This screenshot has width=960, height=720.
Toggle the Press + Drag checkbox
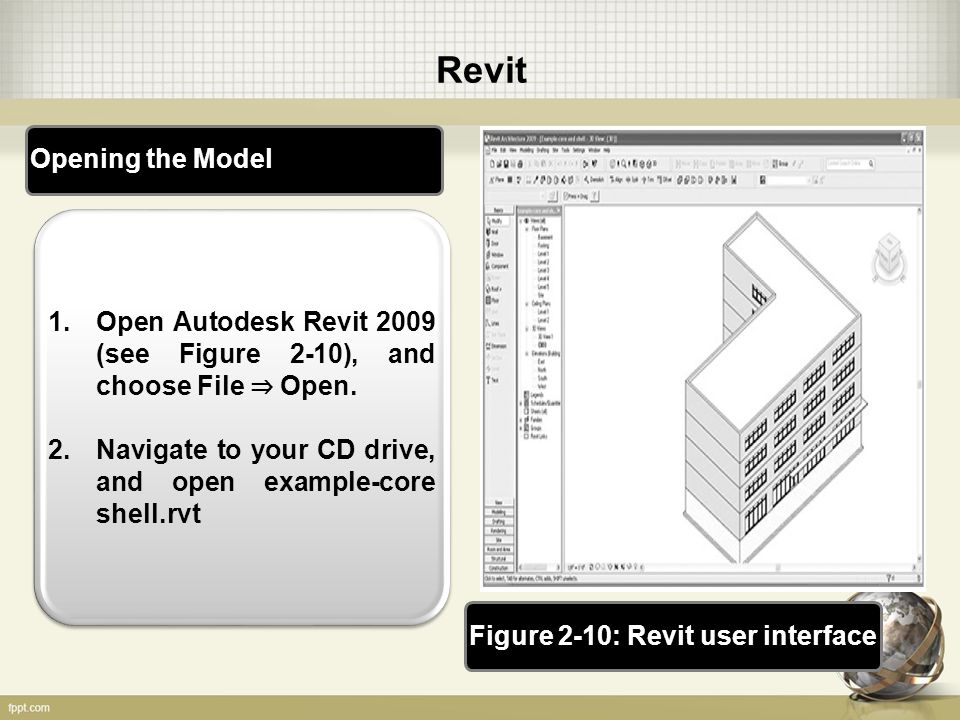pos(565,197)
